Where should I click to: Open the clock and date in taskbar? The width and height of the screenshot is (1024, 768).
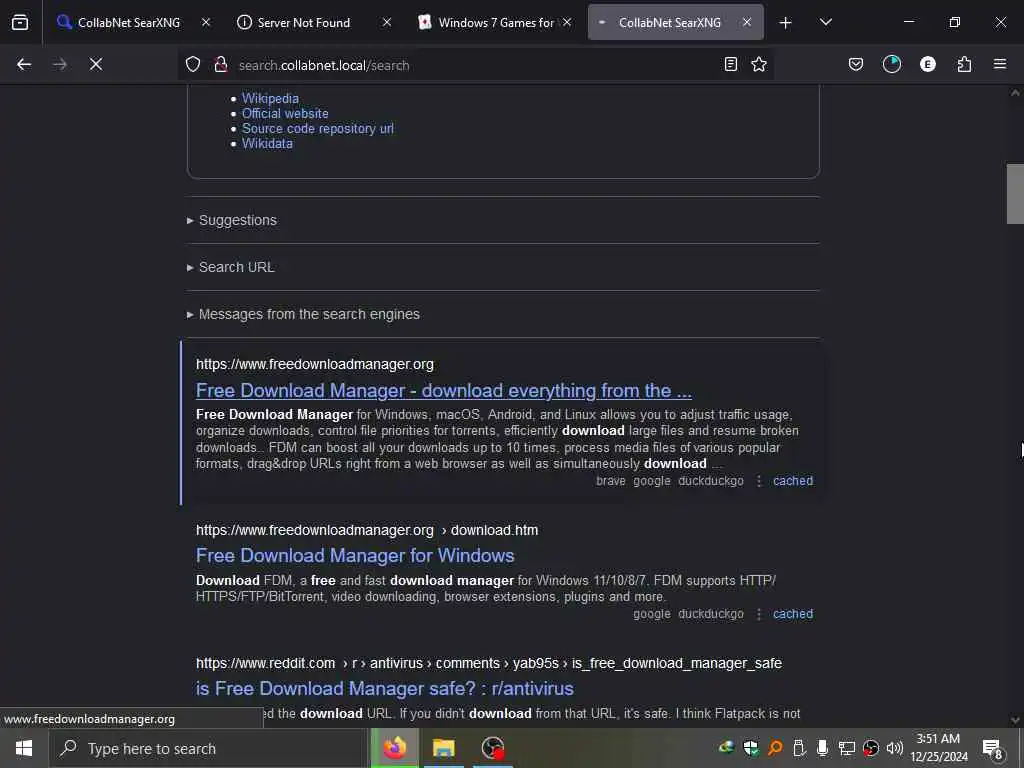[938, 748]
